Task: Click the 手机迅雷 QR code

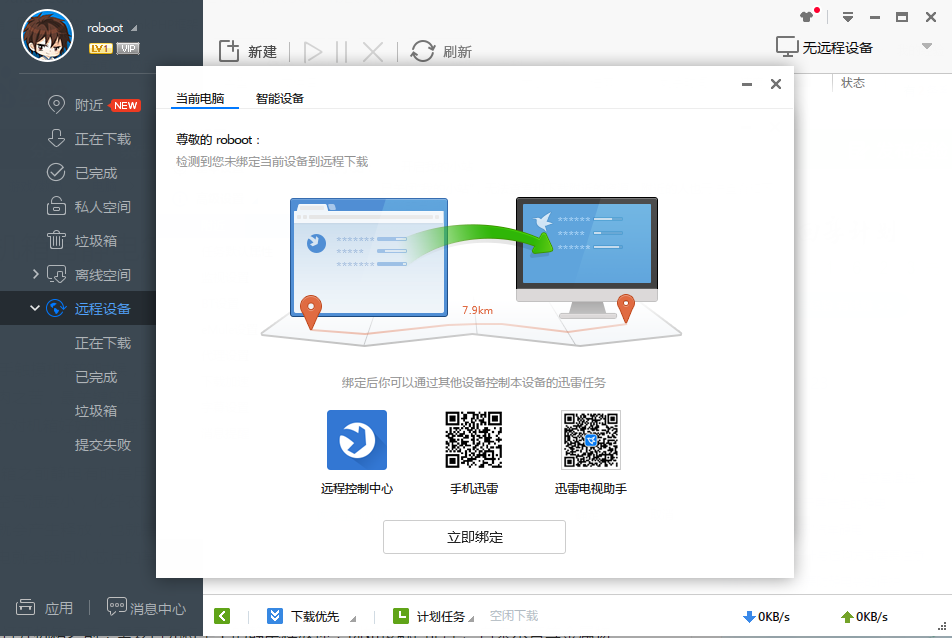Action: pos(474,440)
